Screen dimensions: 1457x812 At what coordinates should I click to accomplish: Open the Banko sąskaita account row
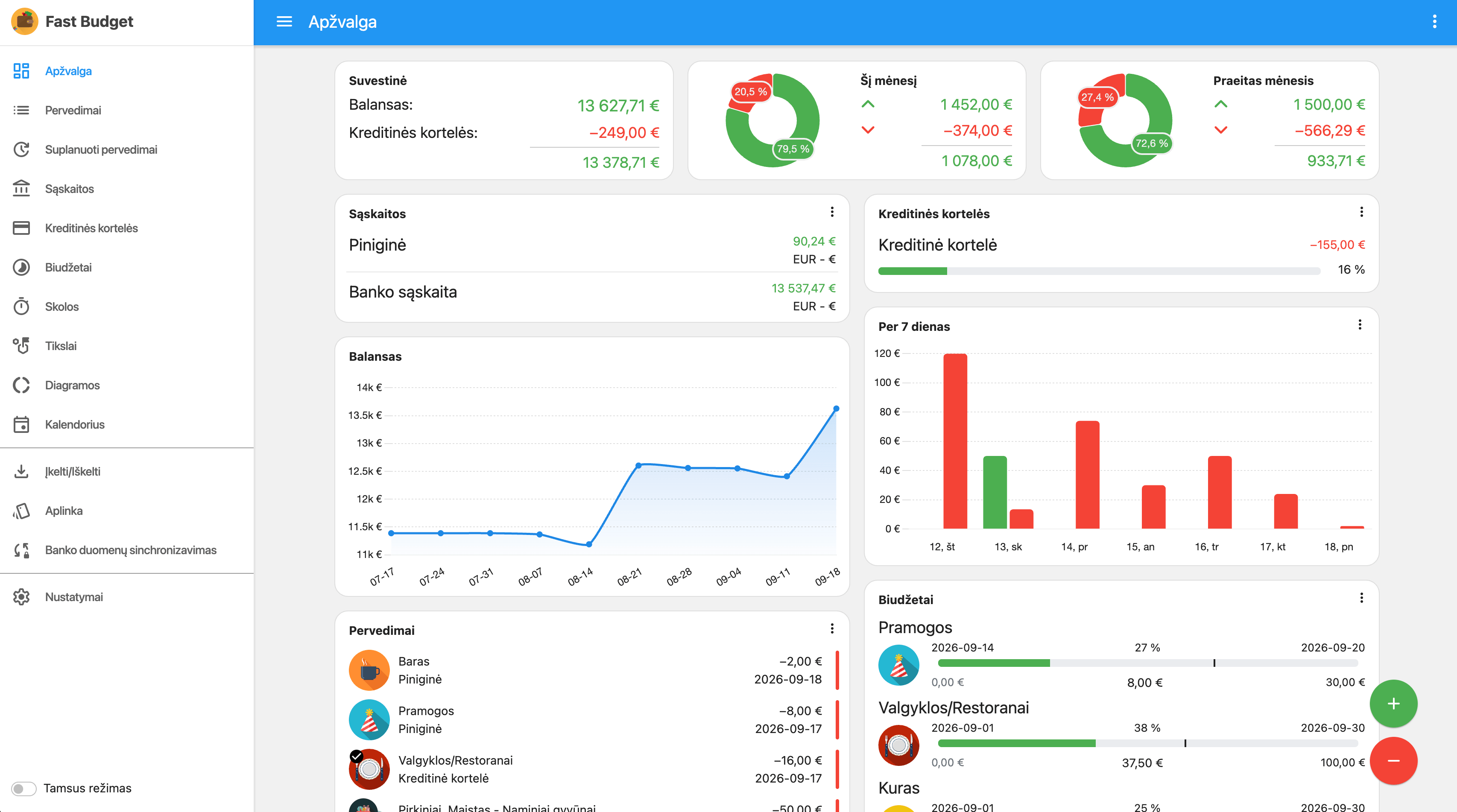pos(592,296)
